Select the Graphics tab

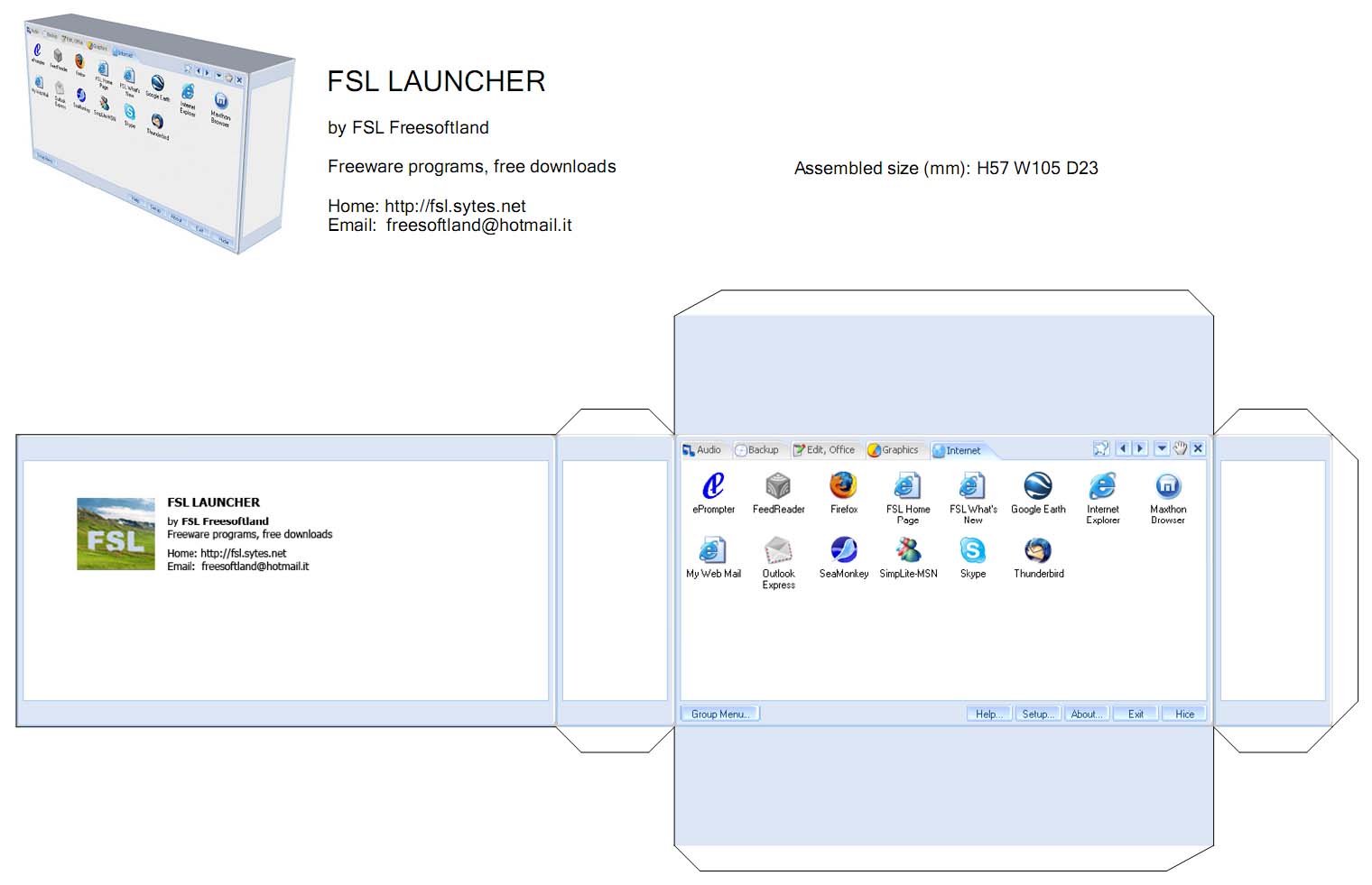(893, 450)
